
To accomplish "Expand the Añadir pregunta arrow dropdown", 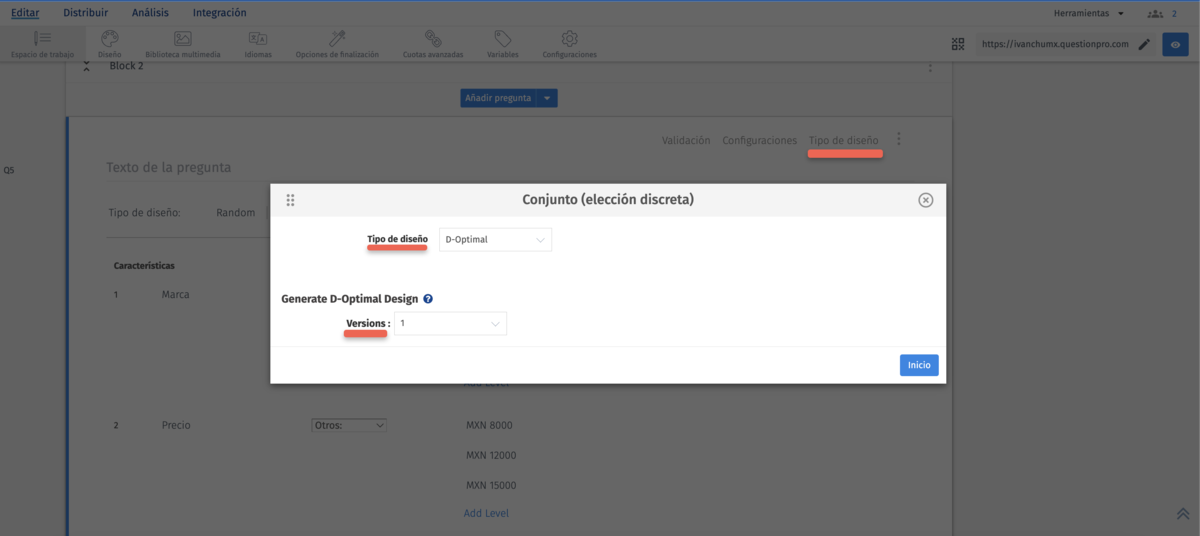I will tap(547, 98).
